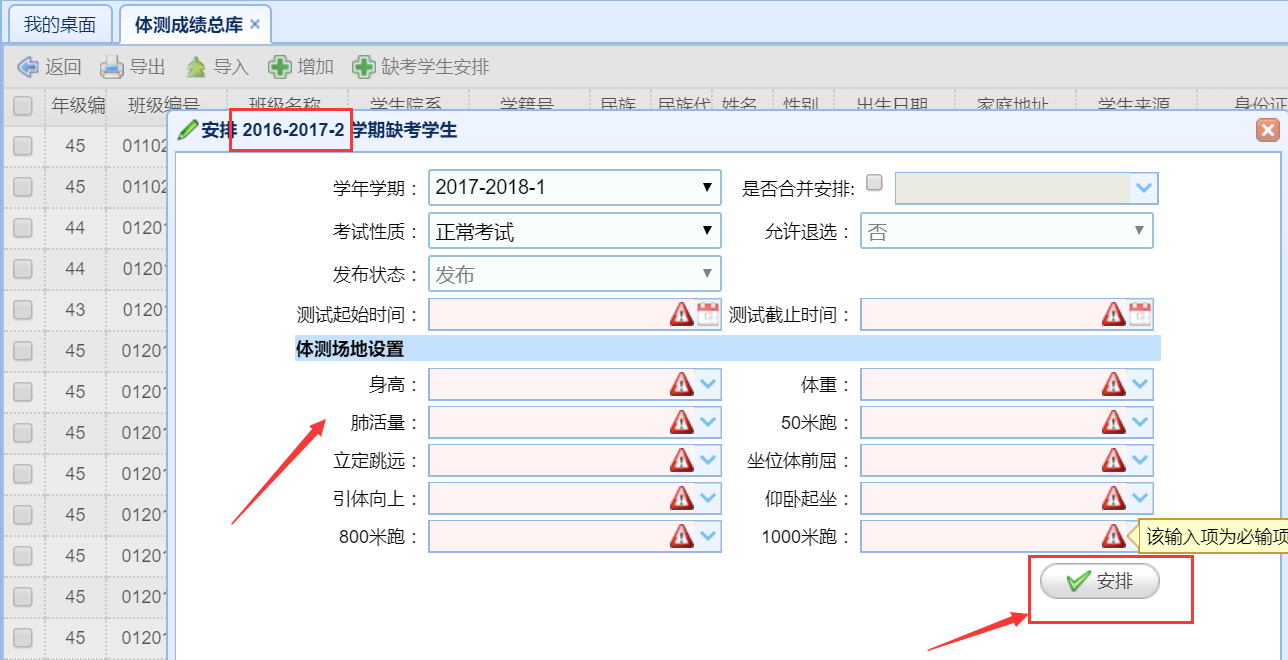Viewport: 1288px width, 660px height.
Task: Toggle the 是否合并安排 checkbox
Action: [874, 183]
